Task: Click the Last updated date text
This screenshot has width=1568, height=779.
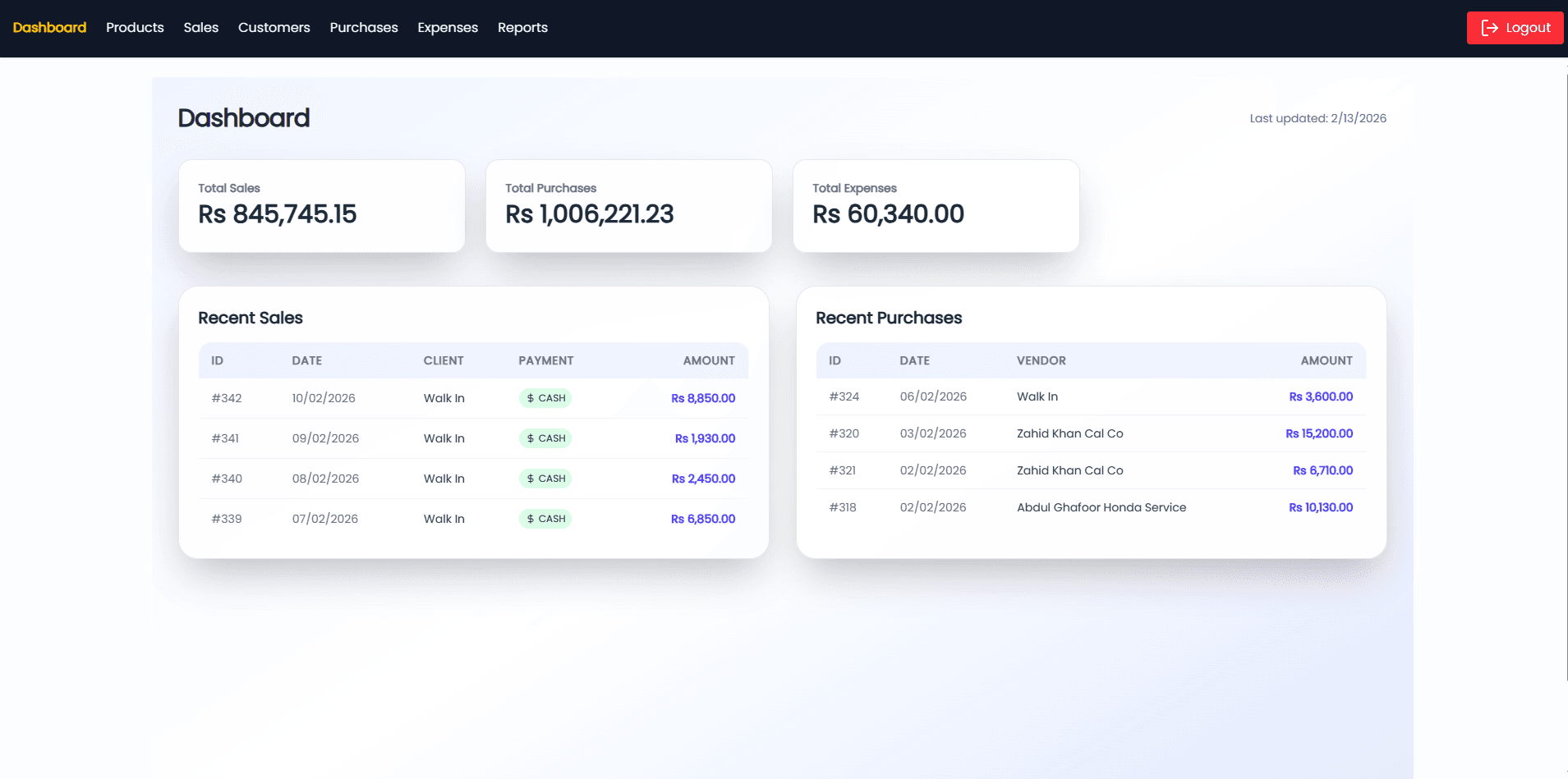Action: pyautogui.click(x=1317, y=117)
